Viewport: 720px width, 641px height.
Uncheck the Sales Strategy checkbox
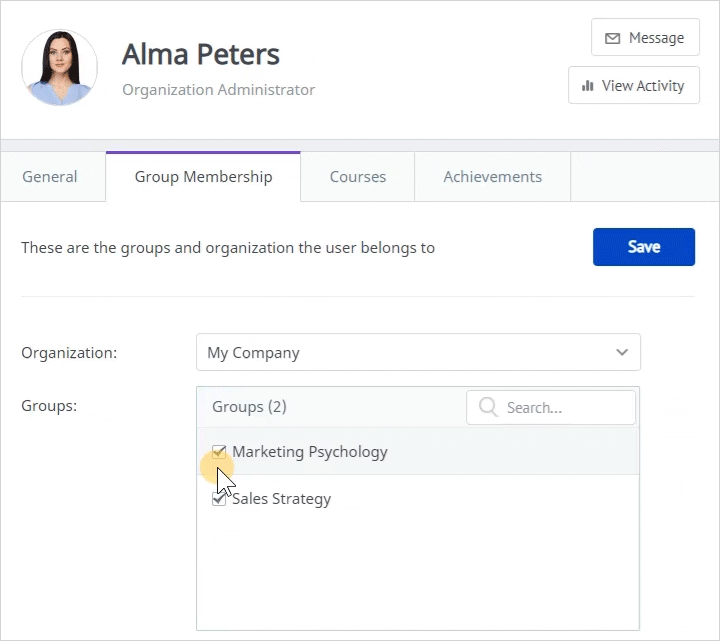219,499
